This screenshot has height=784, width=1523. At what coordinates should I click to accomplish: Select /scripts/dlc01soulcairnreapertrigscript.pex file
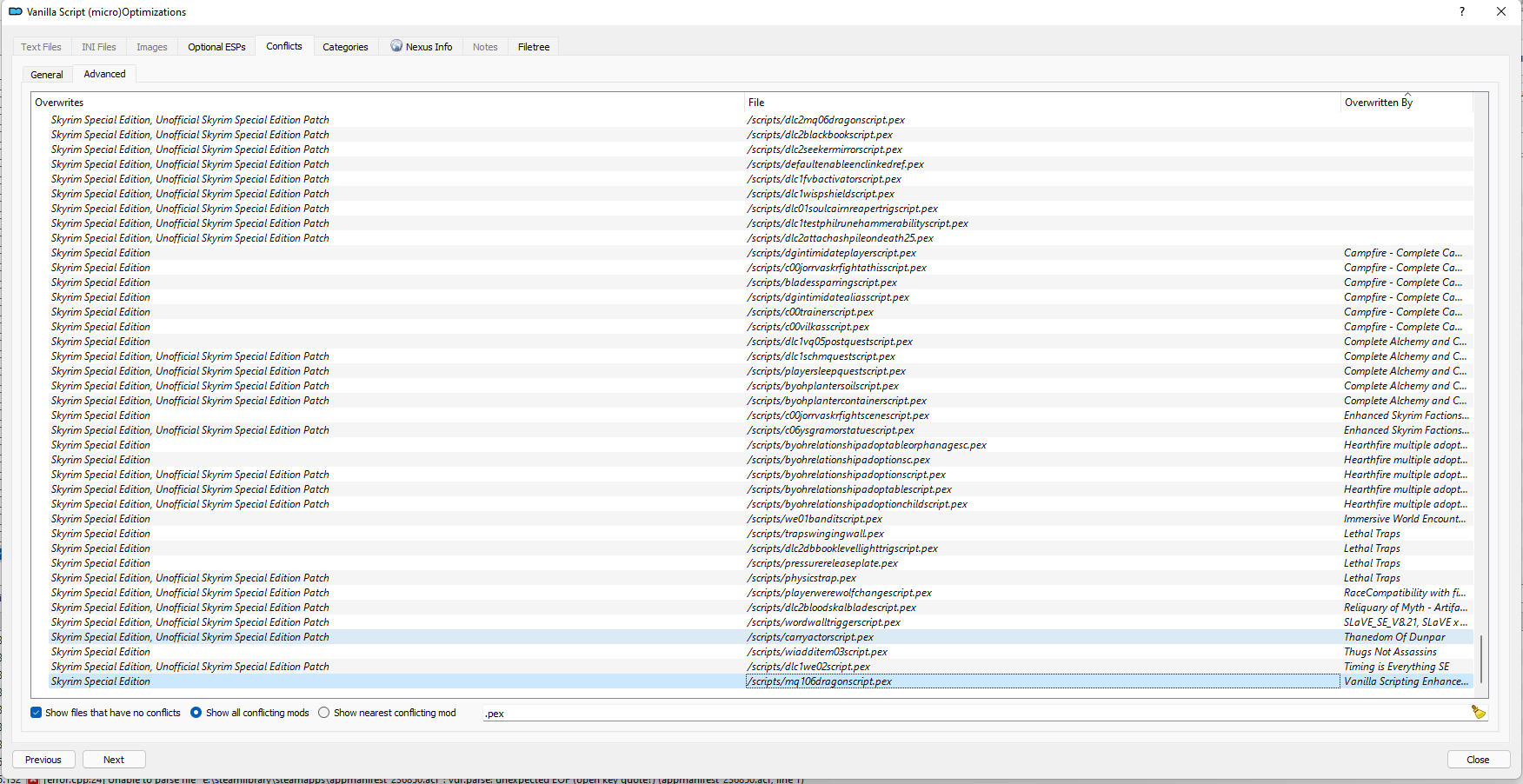tap(842, 209)
